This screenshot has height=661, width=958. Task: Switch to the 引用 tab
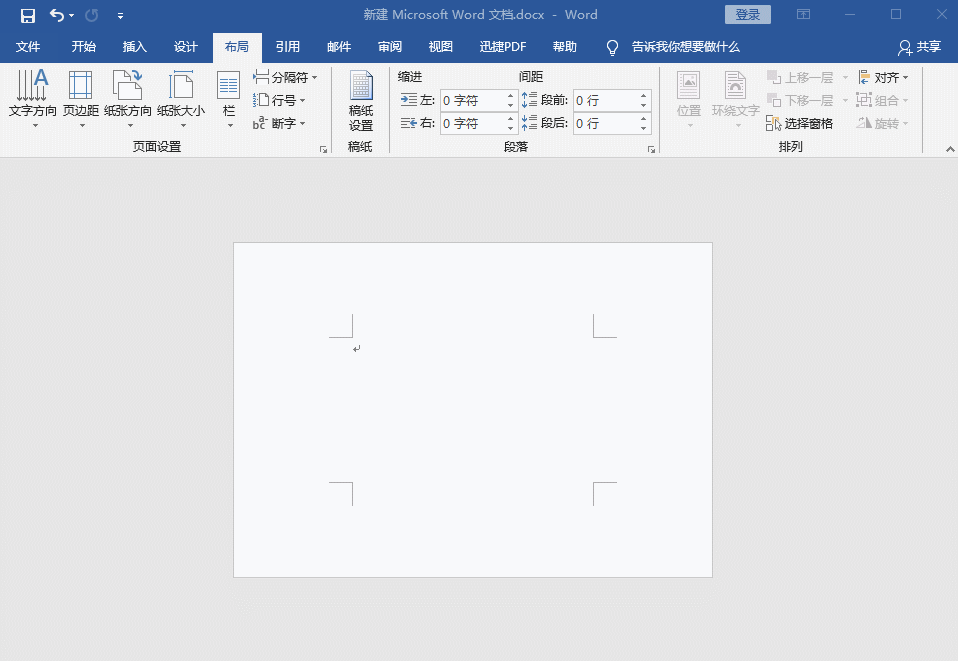coord(288,47)
